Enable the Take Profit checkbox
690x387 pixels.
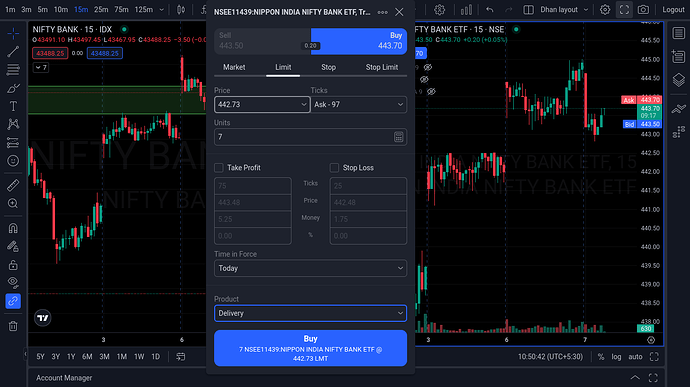point(219,168)
